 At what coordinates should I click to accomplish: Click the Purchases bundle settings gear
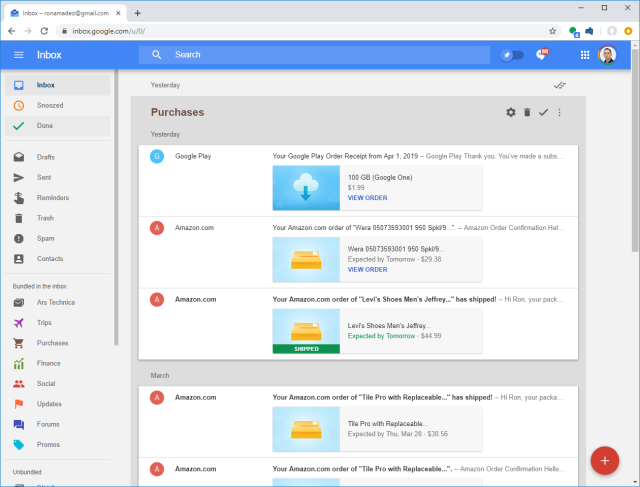click(x=511, y=112)
